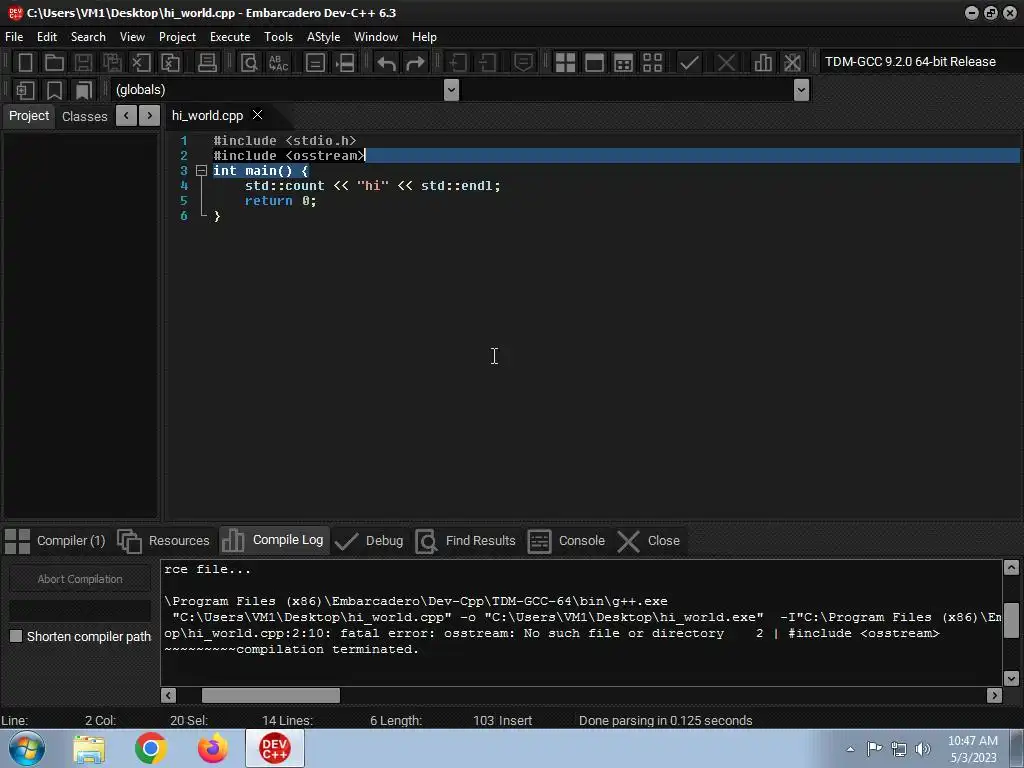Click the Compile icon with four squares
Image resolution: width=1024 pixels, height=768 pixels.
click(x=565, y=63)
